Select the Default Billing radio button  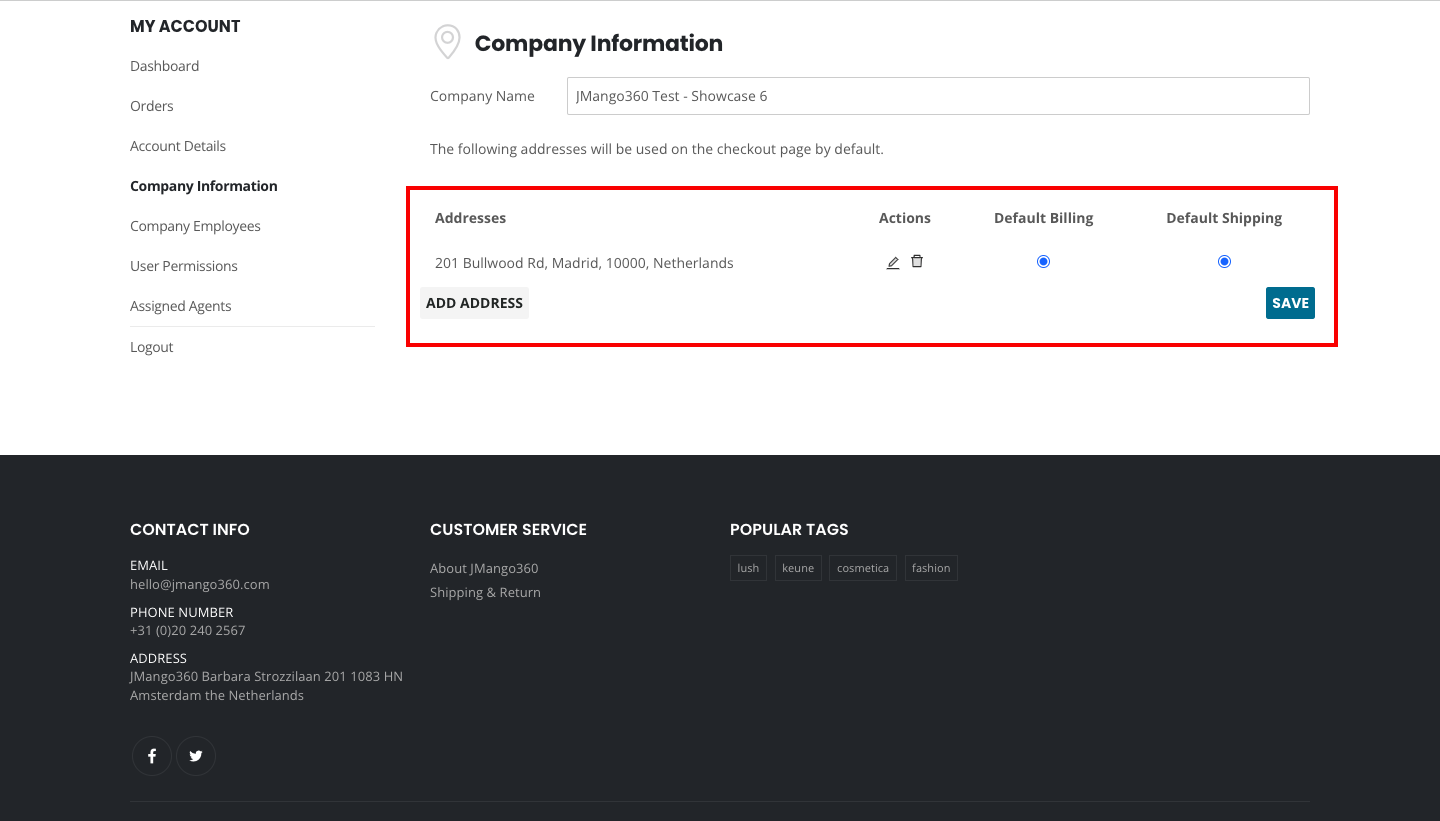(1043, 262)
